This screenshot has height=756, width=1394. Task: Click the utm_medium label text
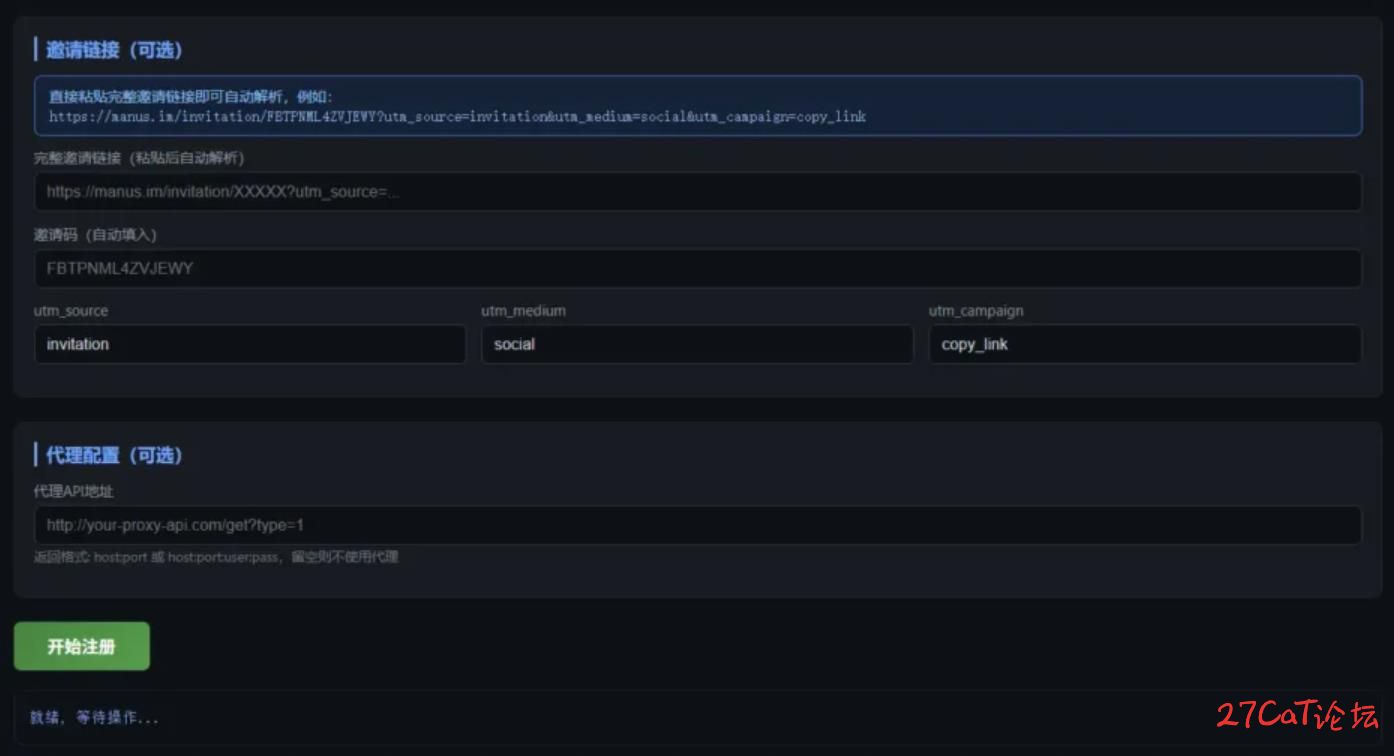point(523,311)
